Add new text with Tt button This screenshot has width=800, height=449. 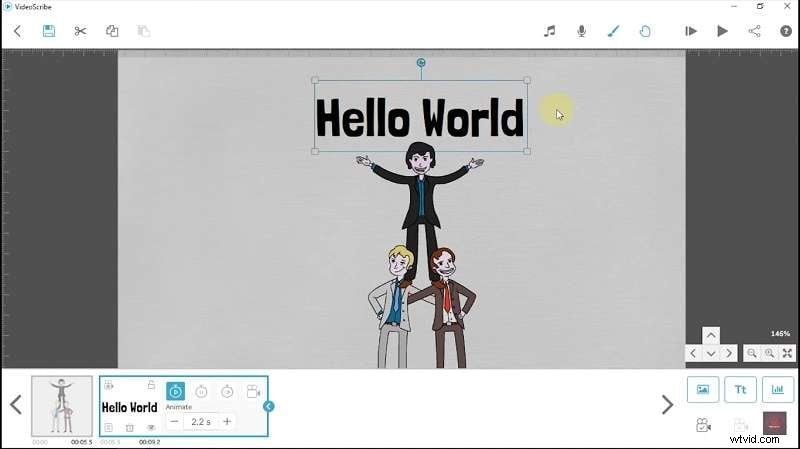pos(740,390)
